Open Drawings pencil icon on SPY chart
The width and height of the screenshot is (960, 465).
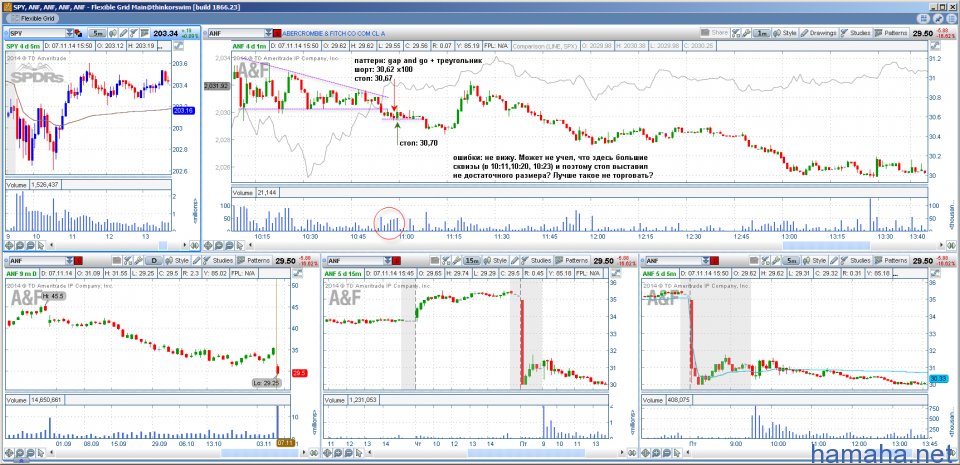(x=124, y=33)
